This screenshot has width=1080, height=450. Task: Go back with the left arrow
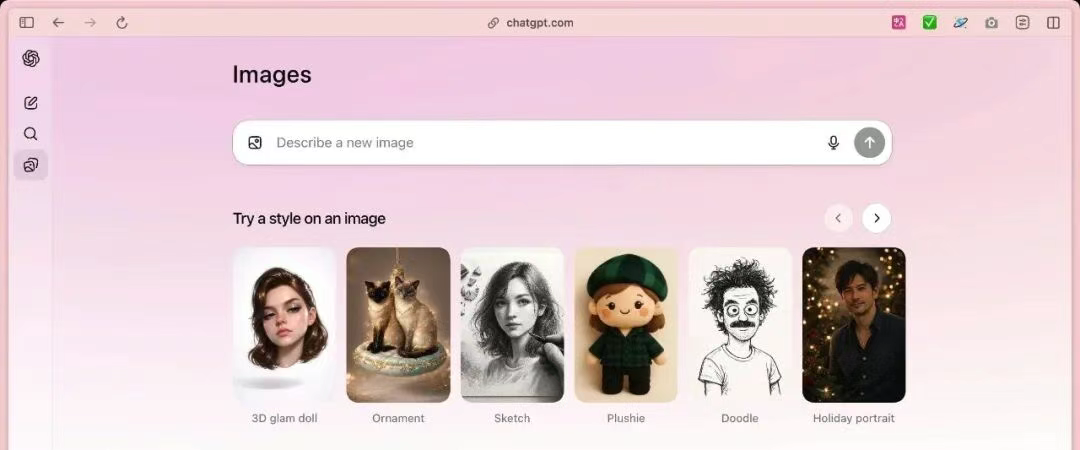point(59,23)
